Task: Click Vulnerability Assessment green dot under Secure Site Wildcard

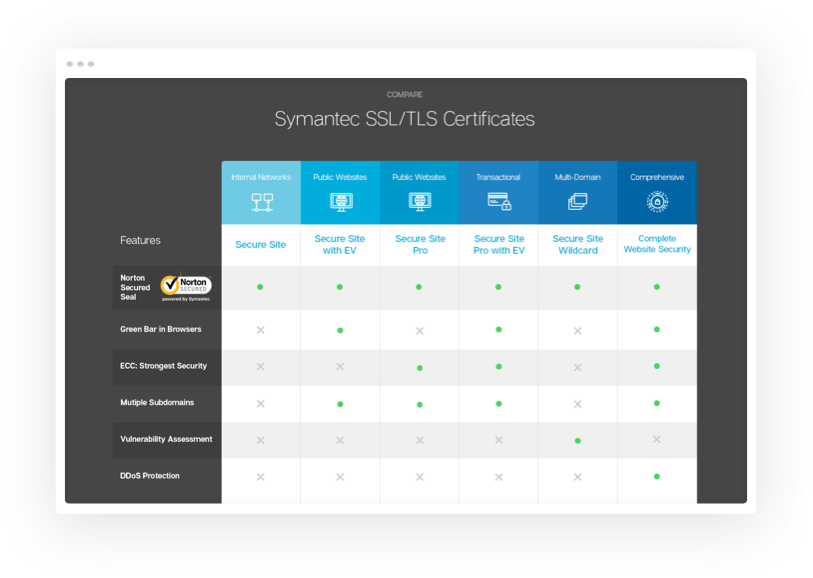Action: (578, 440)
